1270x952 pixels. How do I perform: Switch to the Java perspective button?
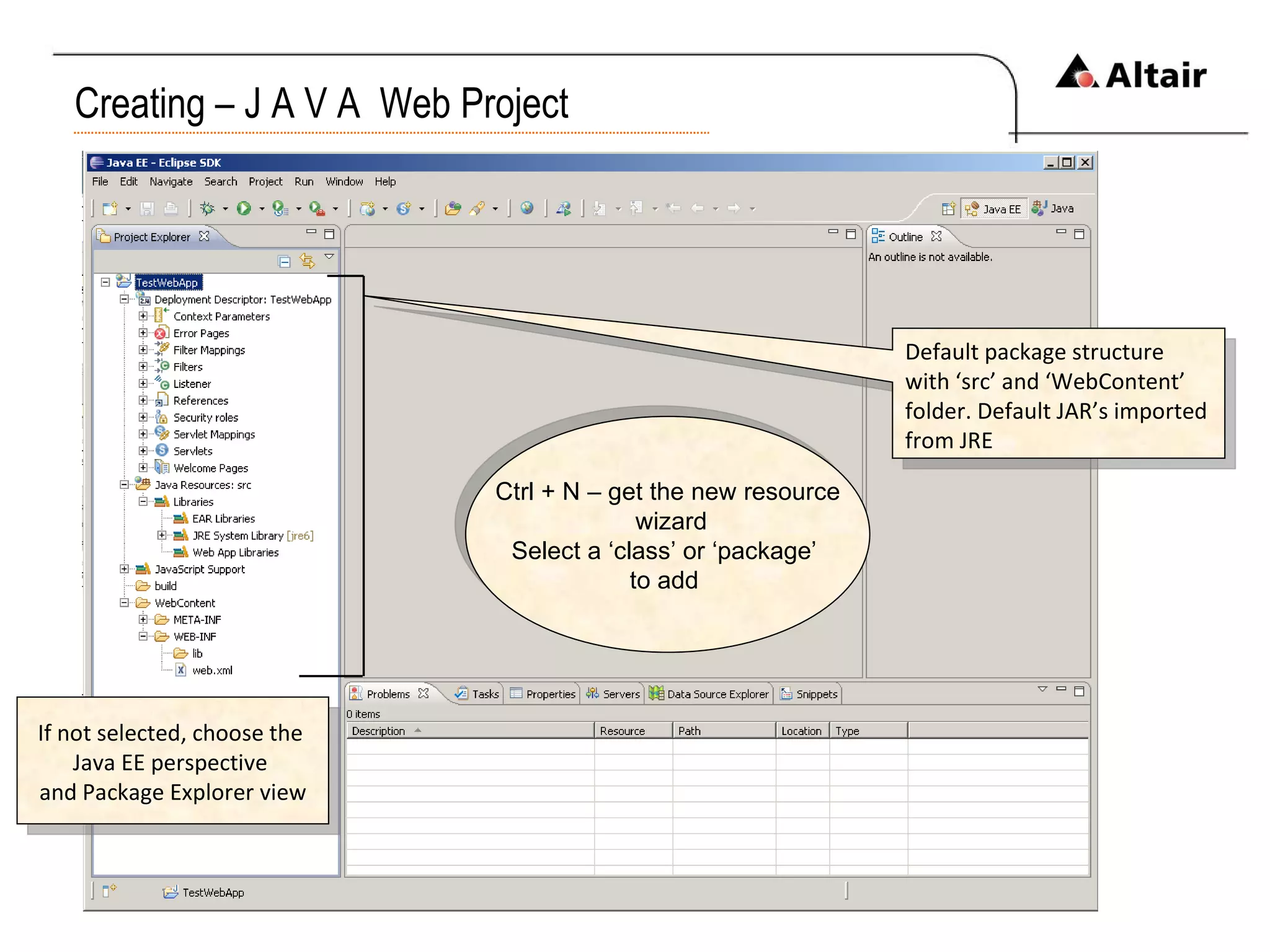click(1053, 208)
